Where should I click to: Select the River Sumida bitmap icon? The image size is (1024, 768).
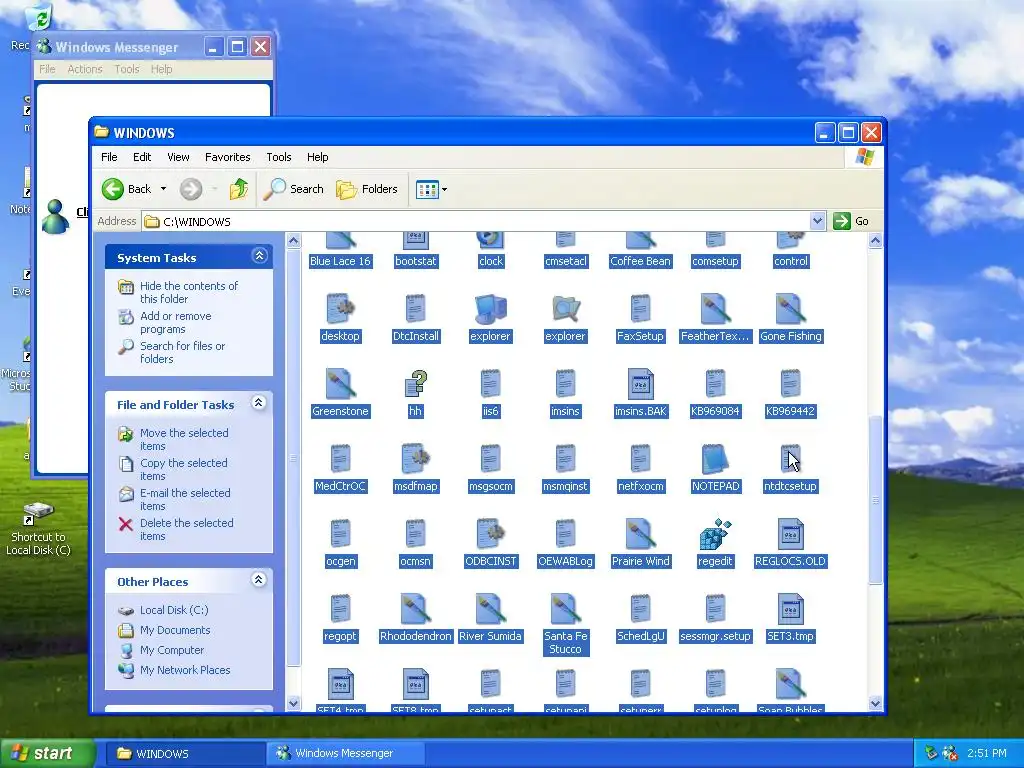490,609
